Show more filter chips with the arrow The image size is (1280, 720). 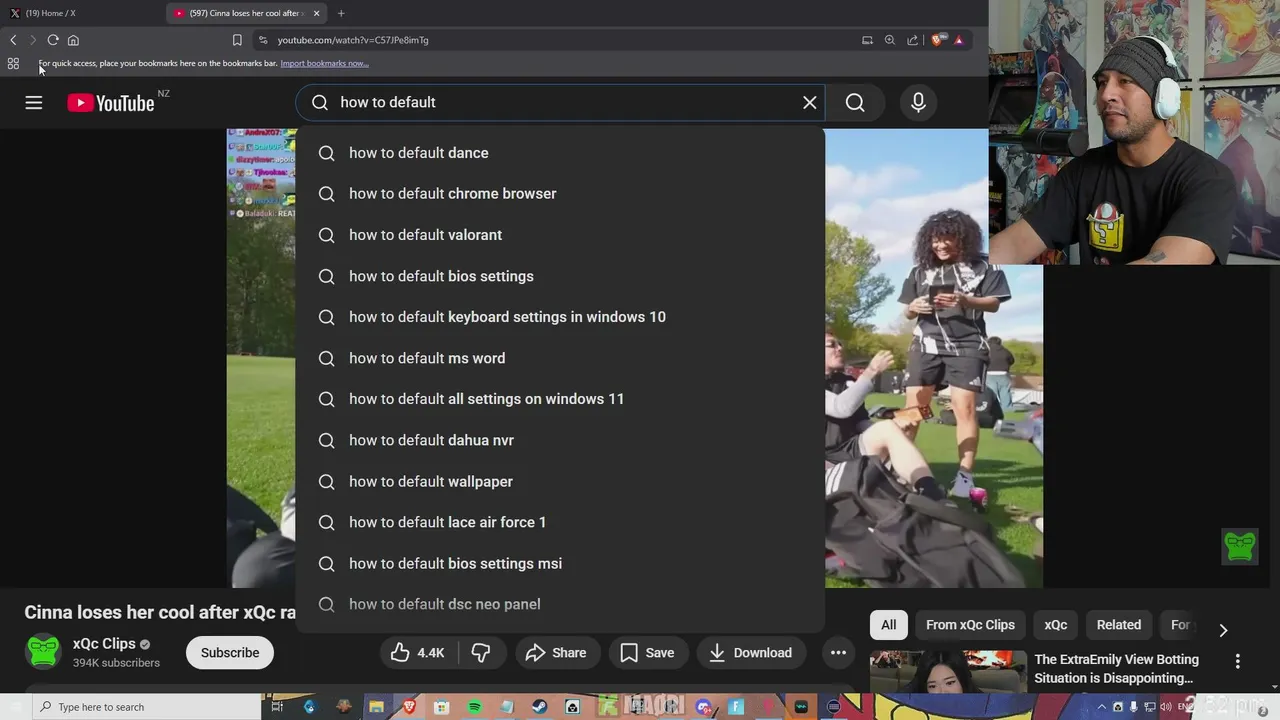1222,630
